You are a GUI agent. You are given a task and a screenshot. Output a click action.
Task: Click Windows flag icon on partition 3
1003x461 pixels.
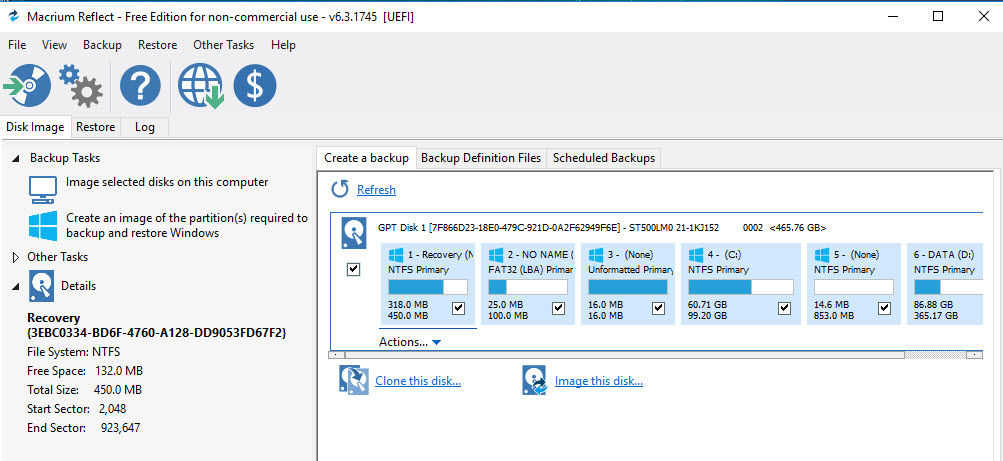(x=596, y=254)
